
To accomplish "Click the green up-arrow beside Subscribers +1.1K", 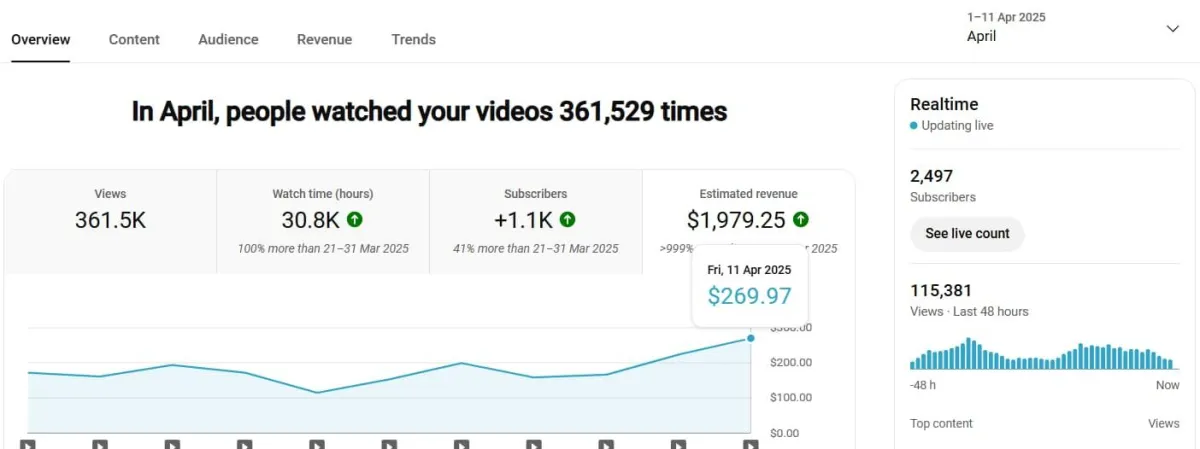I will (x=568, y=219).
